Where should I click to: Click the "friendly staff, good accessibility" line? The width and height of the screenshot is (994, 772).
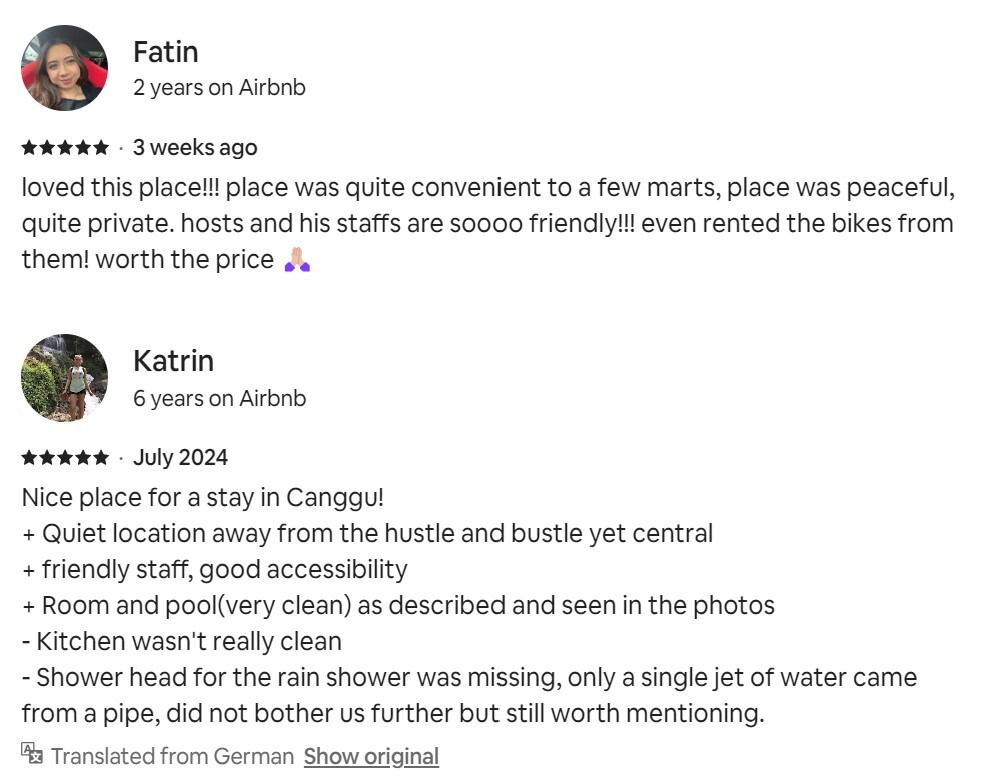224,569
